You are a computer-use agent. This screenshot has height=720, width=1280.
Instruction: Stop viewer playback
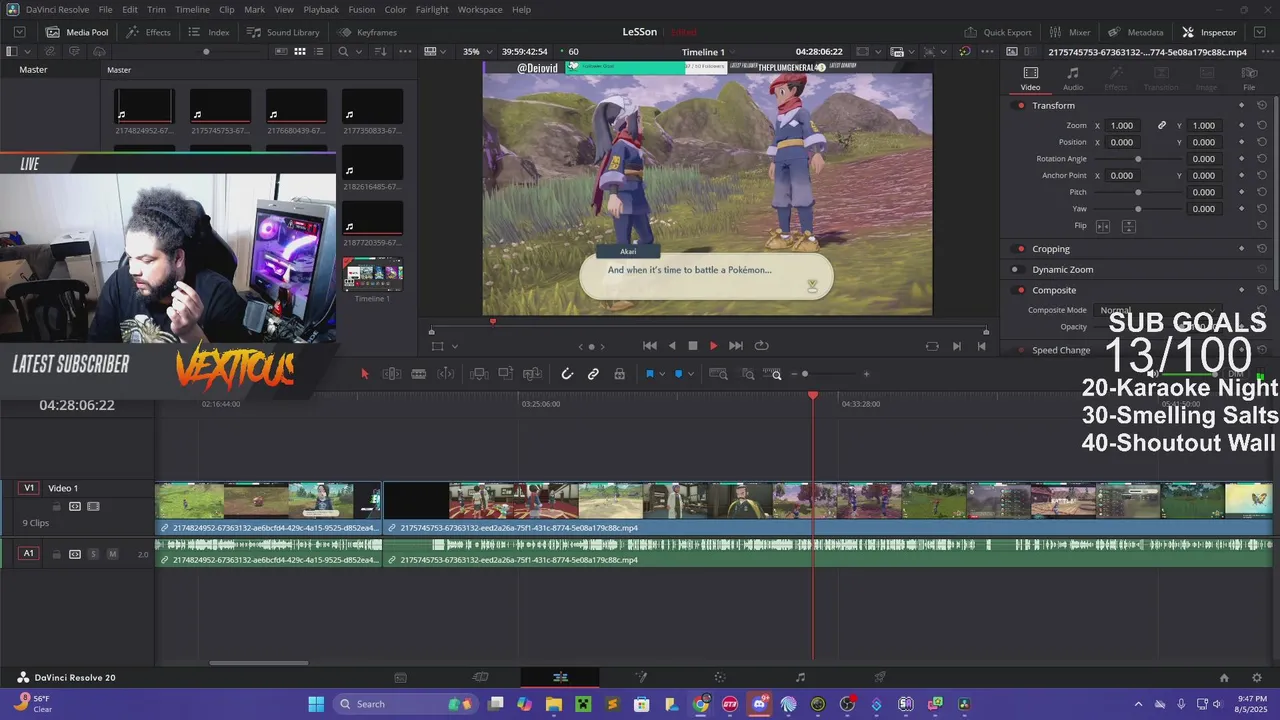(692, 346)
